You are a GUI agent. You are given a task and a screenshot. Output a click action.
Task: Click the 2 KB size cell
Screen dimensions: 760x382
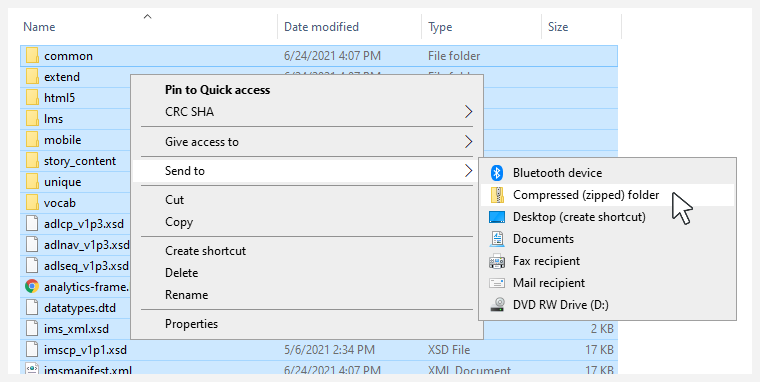point(602,329)
